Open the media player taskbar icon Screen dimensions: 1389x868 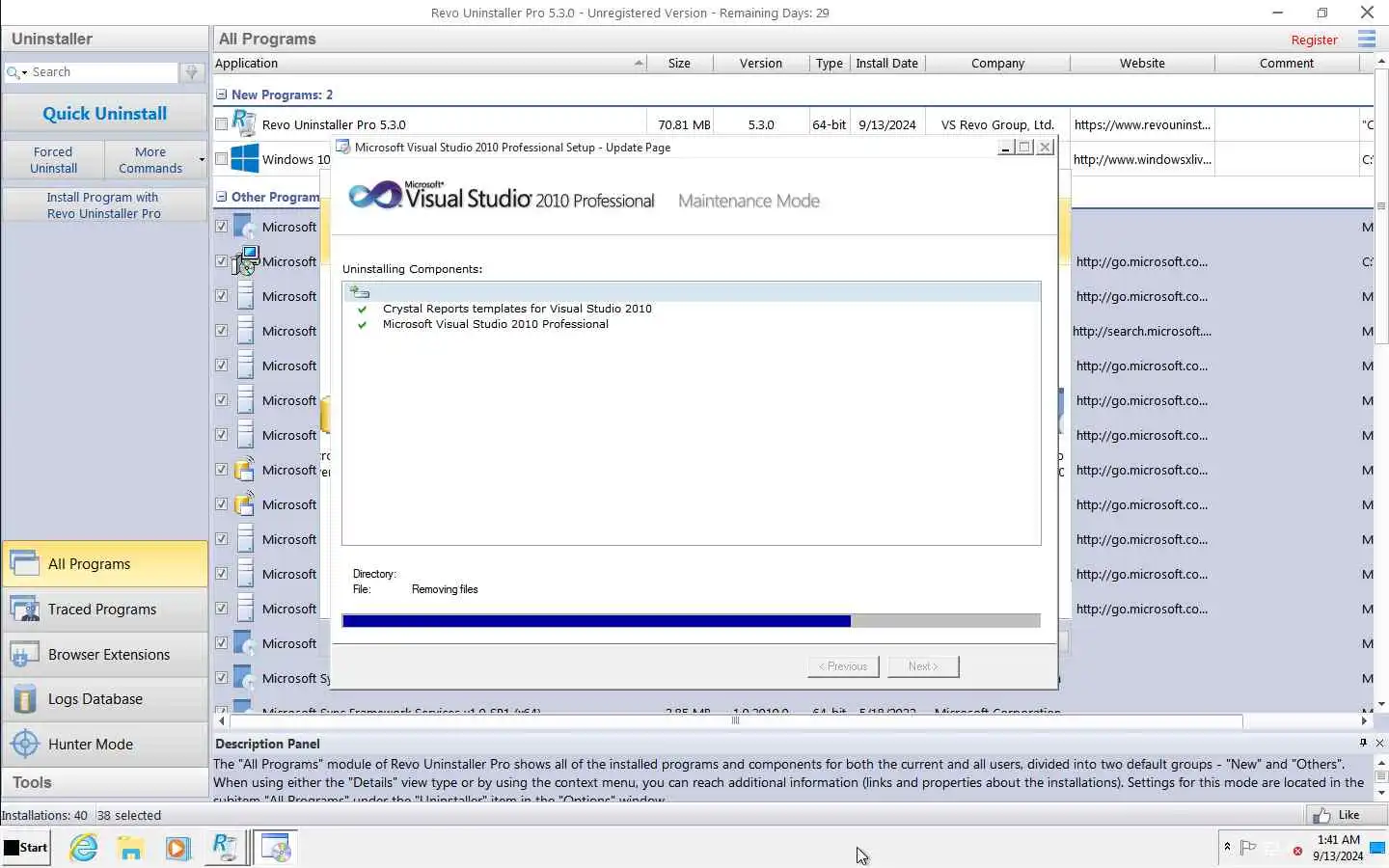pyautogui.click(x=177, y=848)
